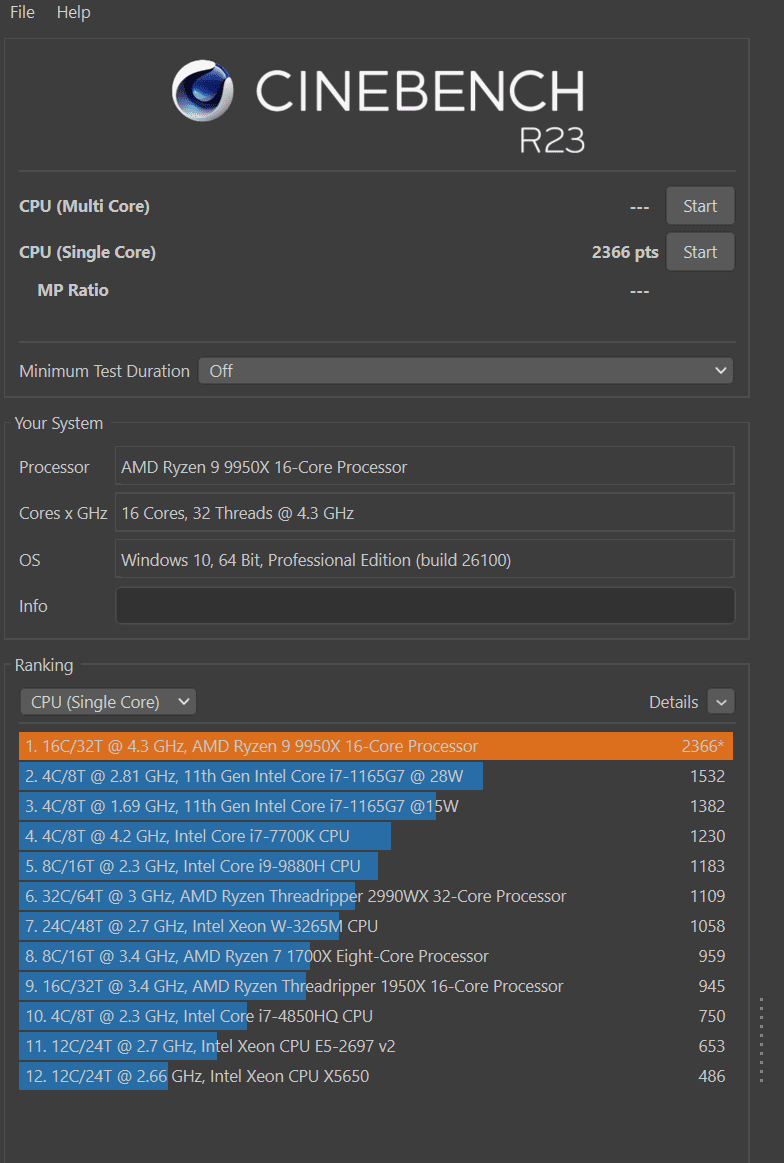Click the Cores x GHz field
The height and width of the screenshot is (1163, 784).
(424, 513)
